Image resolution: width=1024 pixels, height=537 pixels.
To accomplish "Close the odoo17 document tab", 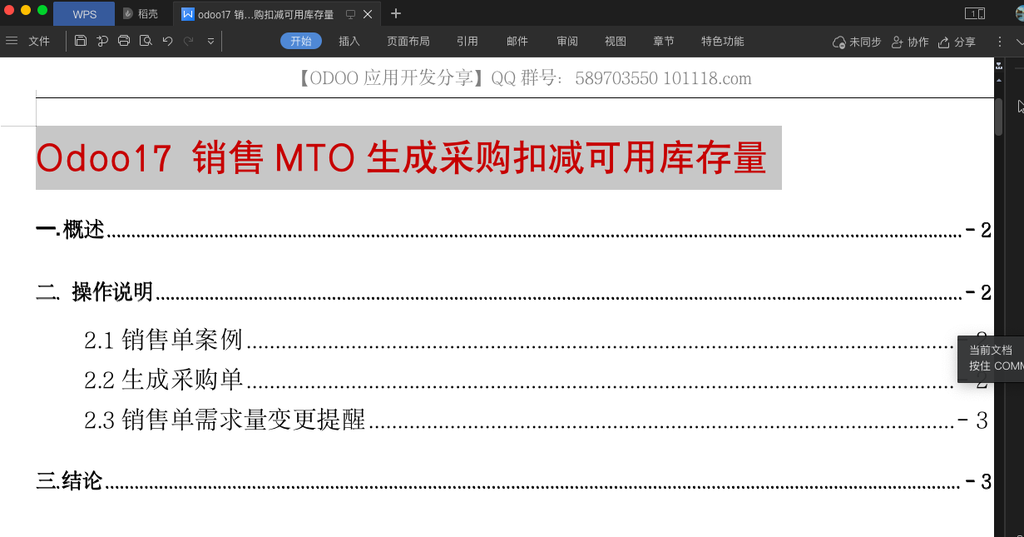I will [x=368, y=14].
